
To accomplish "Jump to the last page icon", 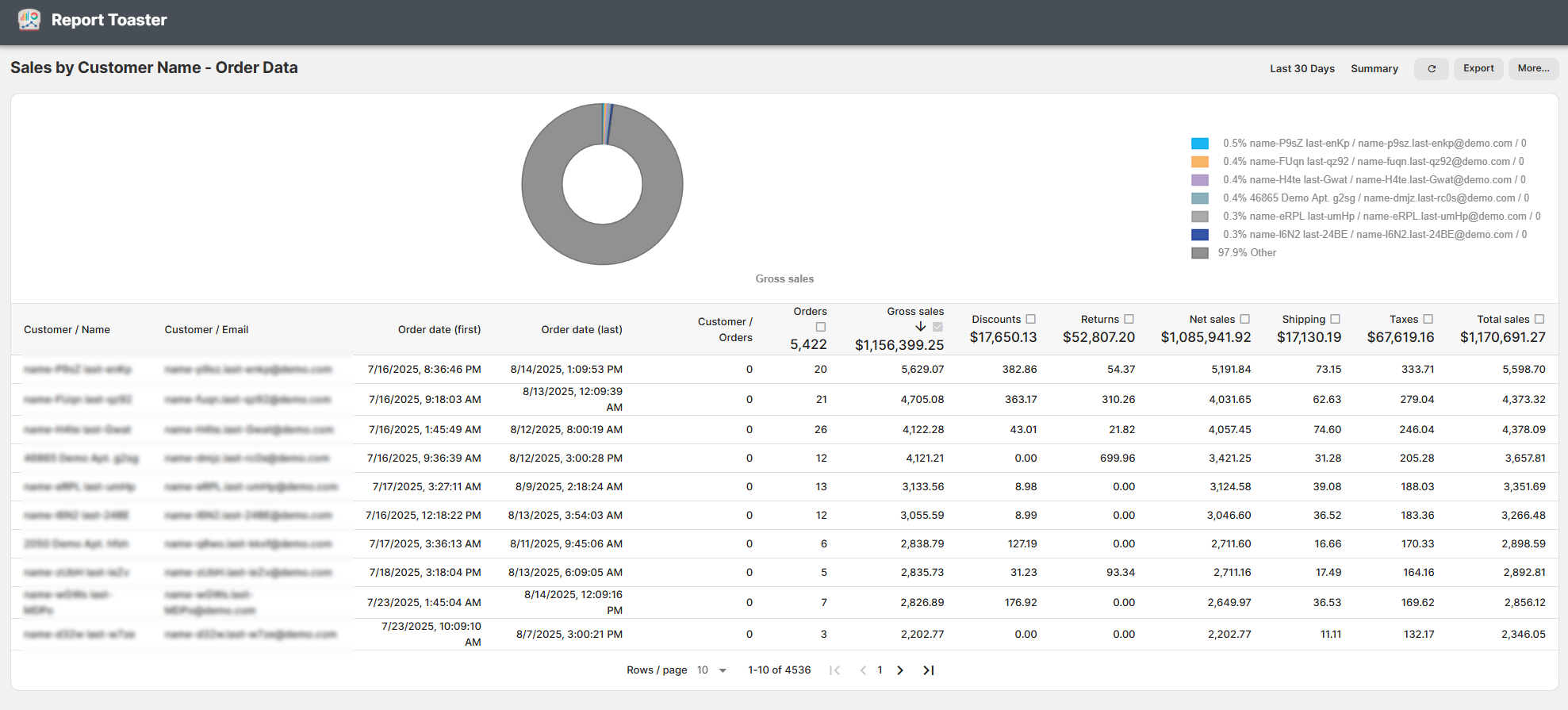I will (x=928, y=670).
